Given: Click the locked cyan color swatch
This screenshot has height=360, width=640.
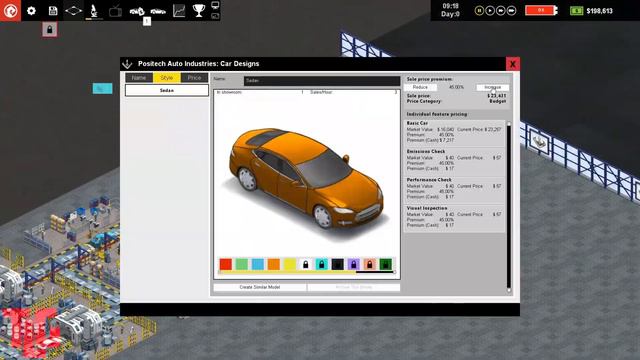Looking at the screenshot, I should pyautogui.click(x=322, y=264).
